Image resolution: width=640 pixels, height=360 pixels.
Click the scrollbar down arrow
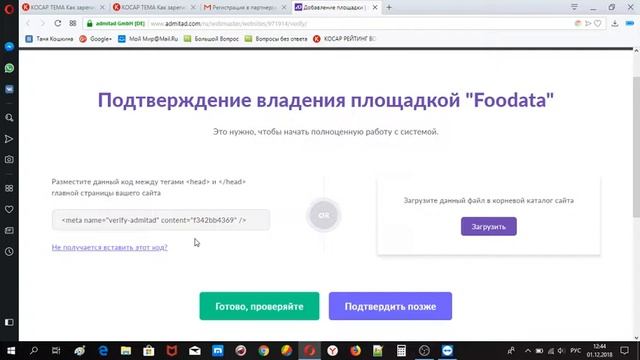click(636, 338)
